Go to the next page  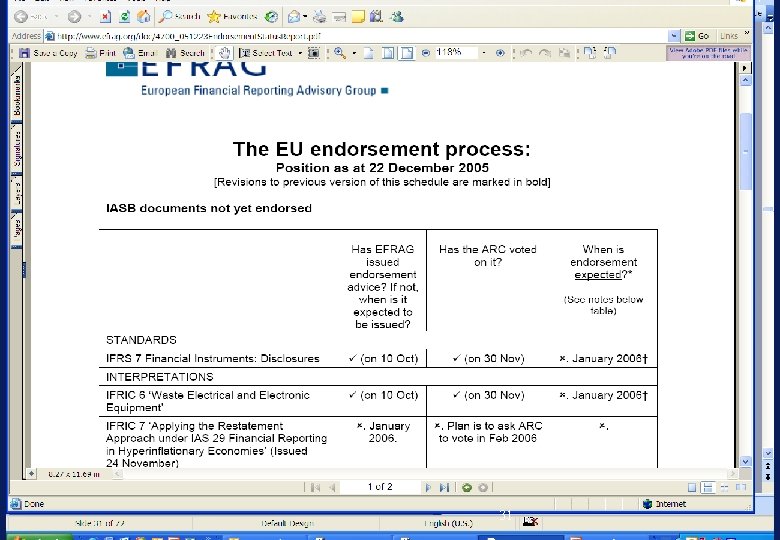(428, 488)
